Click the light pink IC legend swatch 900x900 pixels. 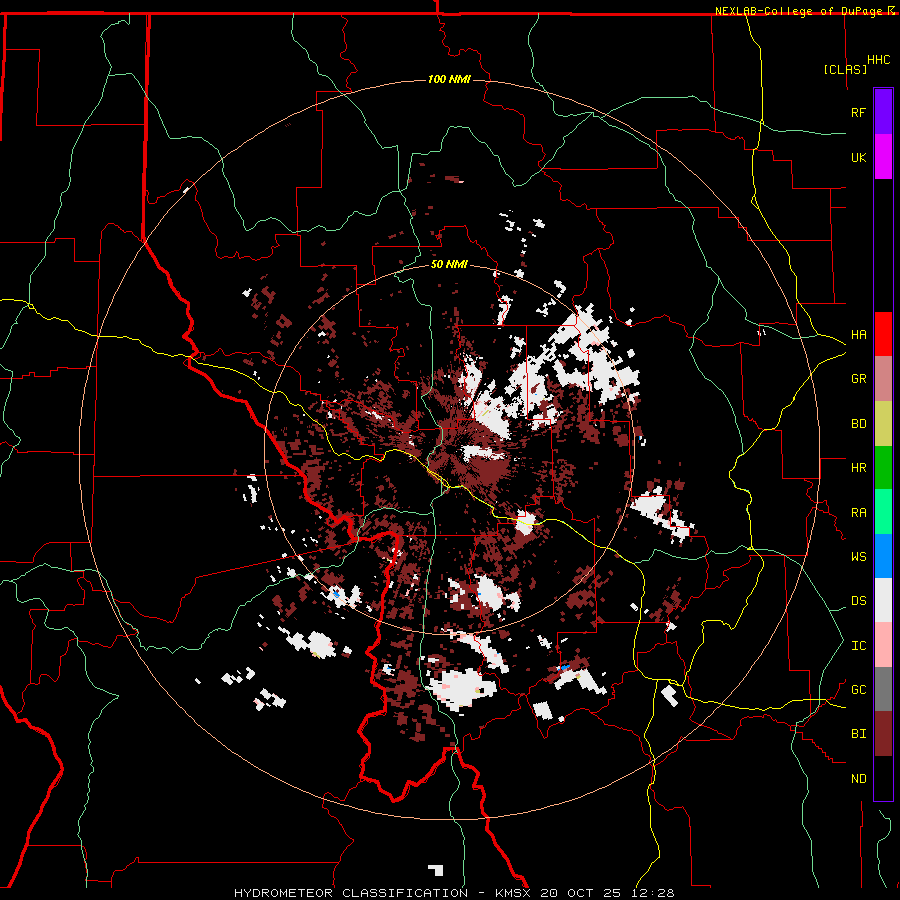point(883,645)
